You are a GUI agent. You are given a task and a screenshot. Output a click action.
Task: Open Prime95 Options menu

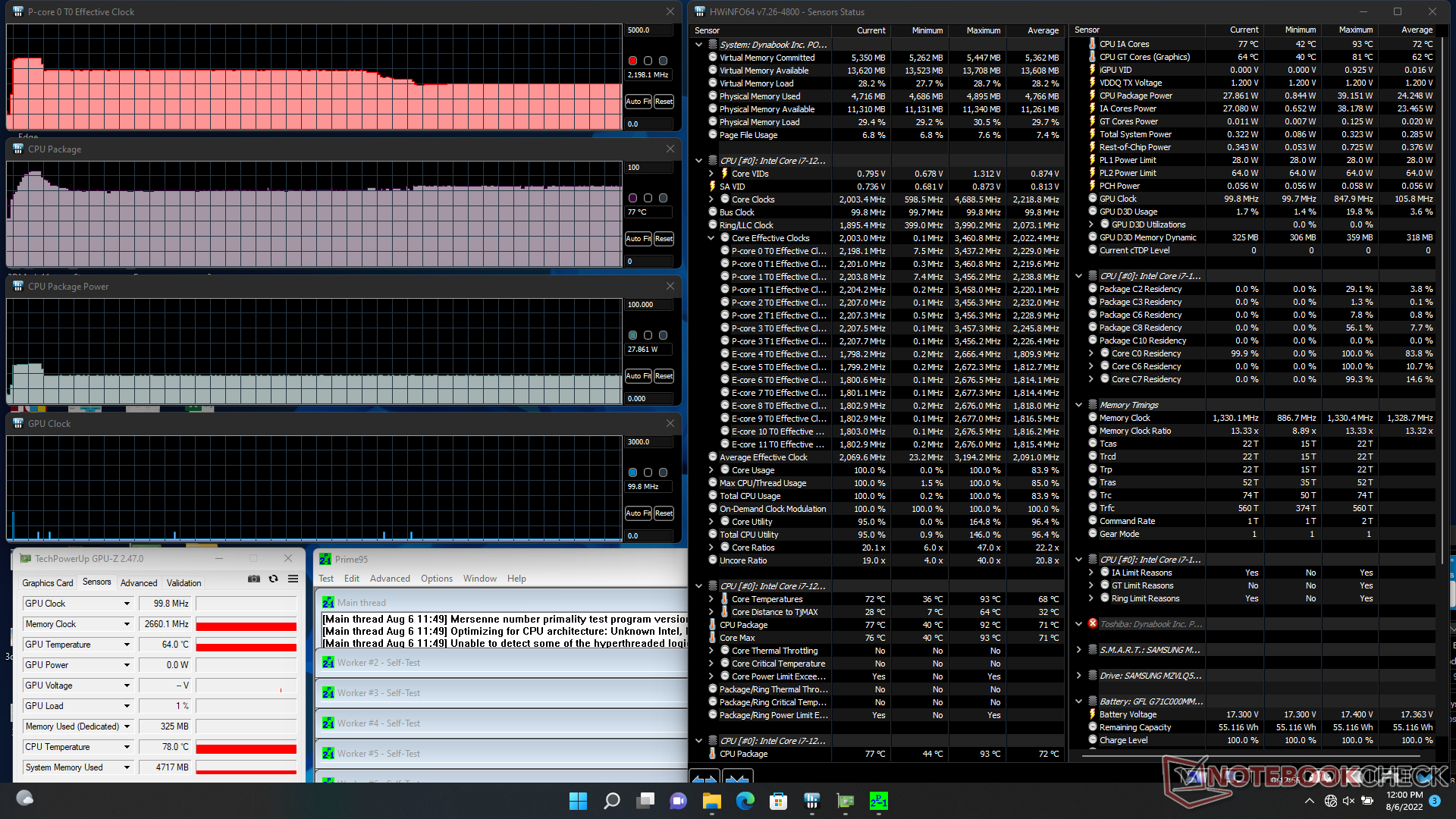[x=437, y=579]
